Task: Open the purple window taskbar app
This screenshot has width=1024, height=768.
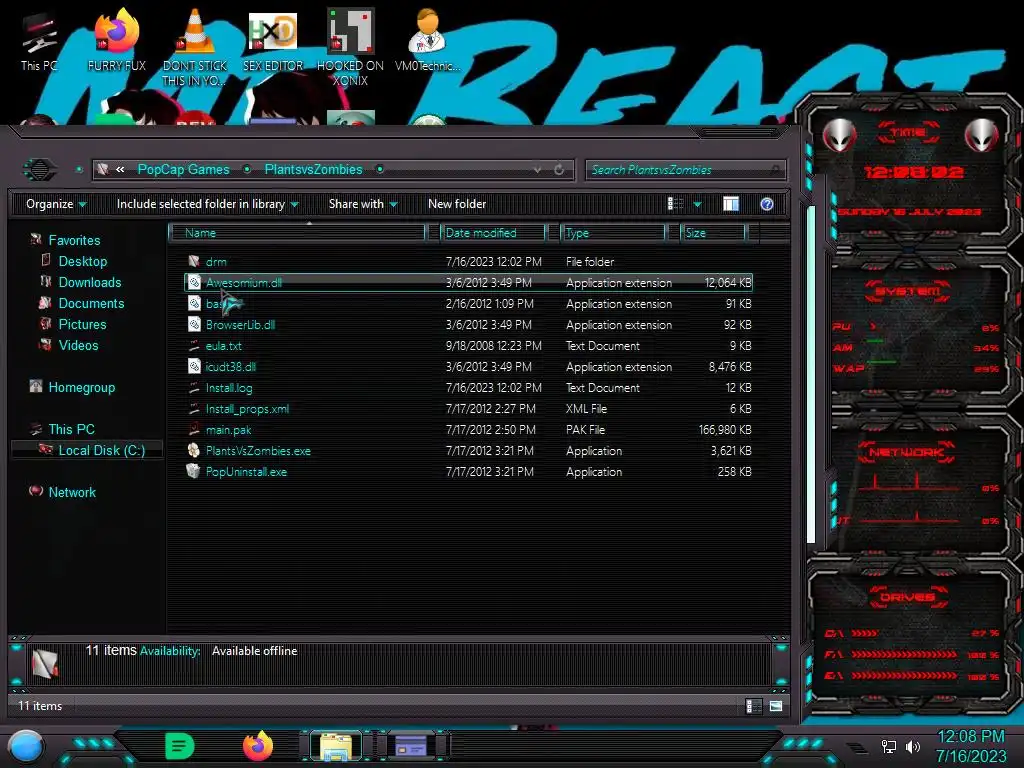Action: click(x=411, y=746)
